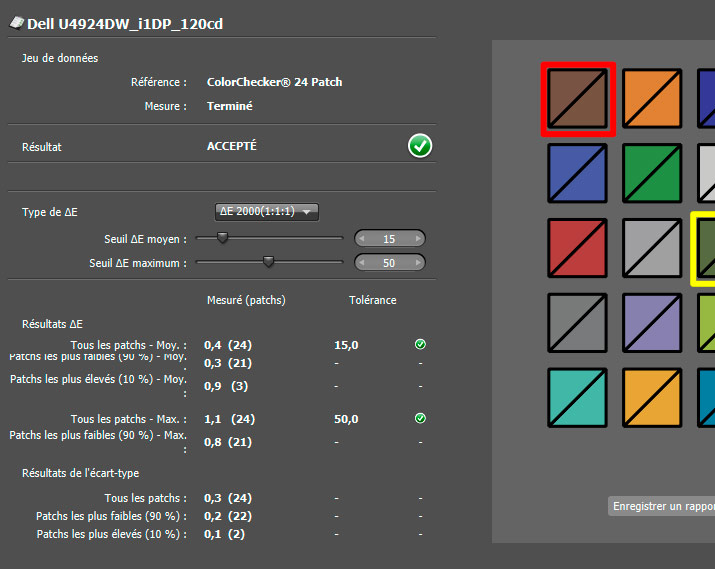Click the Tous les patchs - Max. value 1,1 (24)
This screenshot has height=569, width=715.
pos(229,419)
